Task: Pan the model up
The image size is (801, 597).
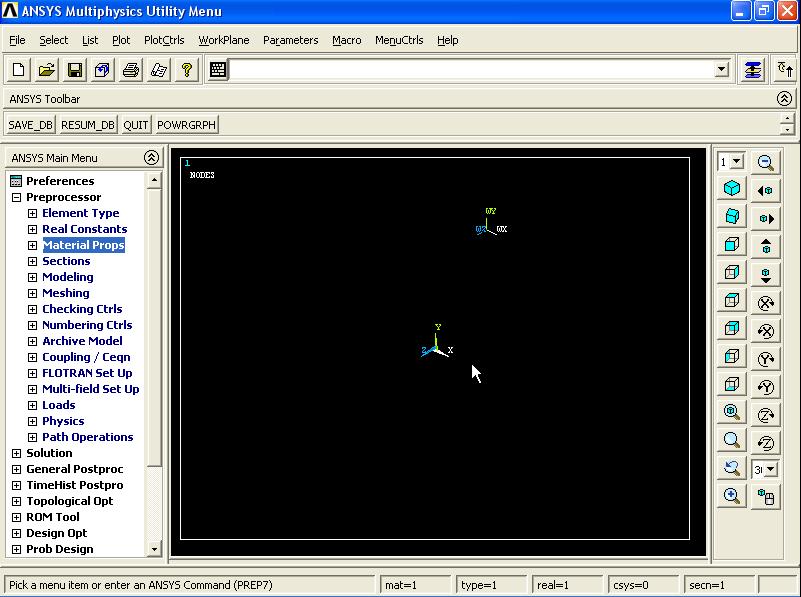Action: click(x=765, y=247)
